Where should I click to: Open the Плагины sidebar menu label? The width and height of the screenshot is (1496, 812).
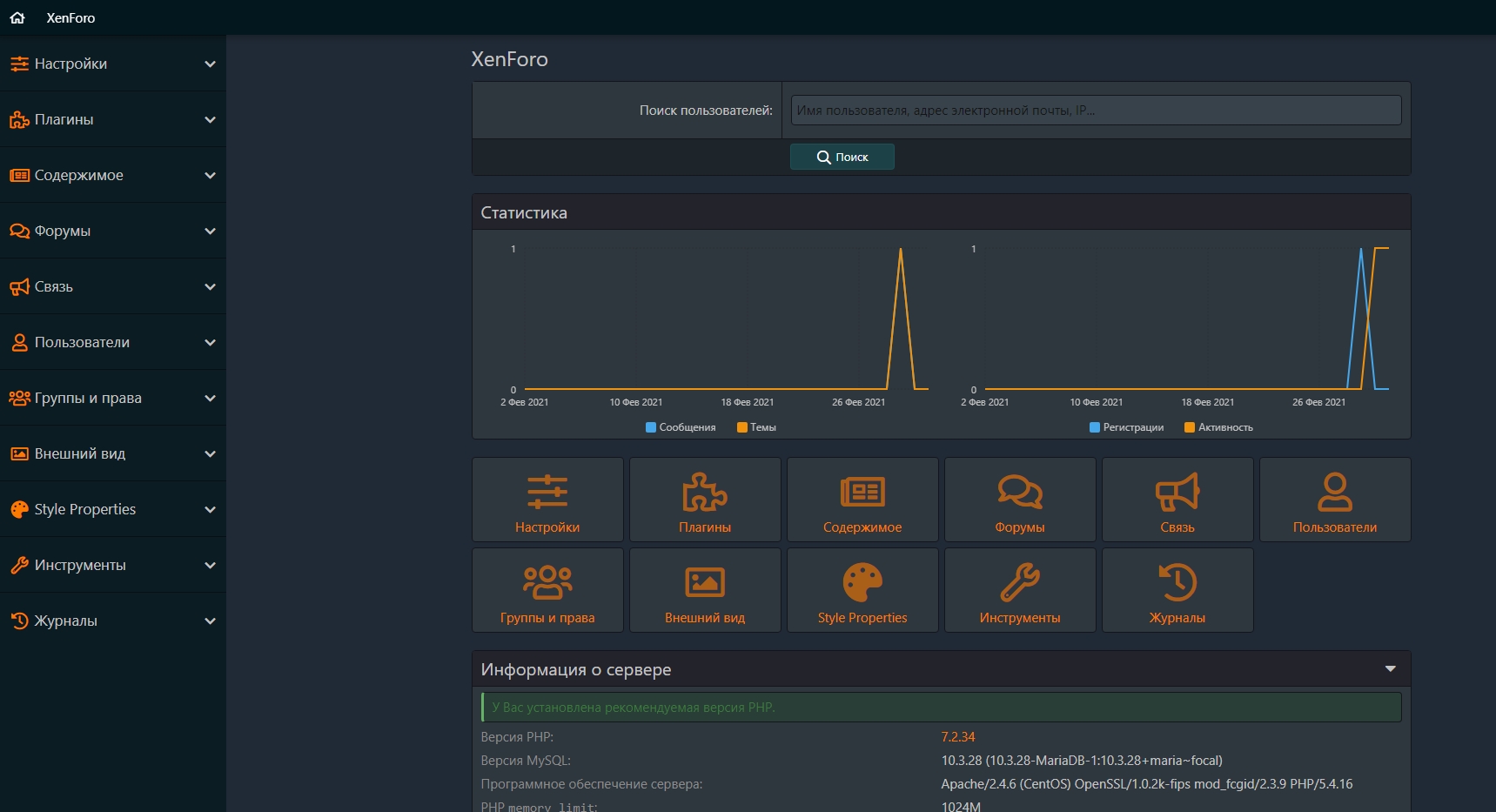click(64, 119)
